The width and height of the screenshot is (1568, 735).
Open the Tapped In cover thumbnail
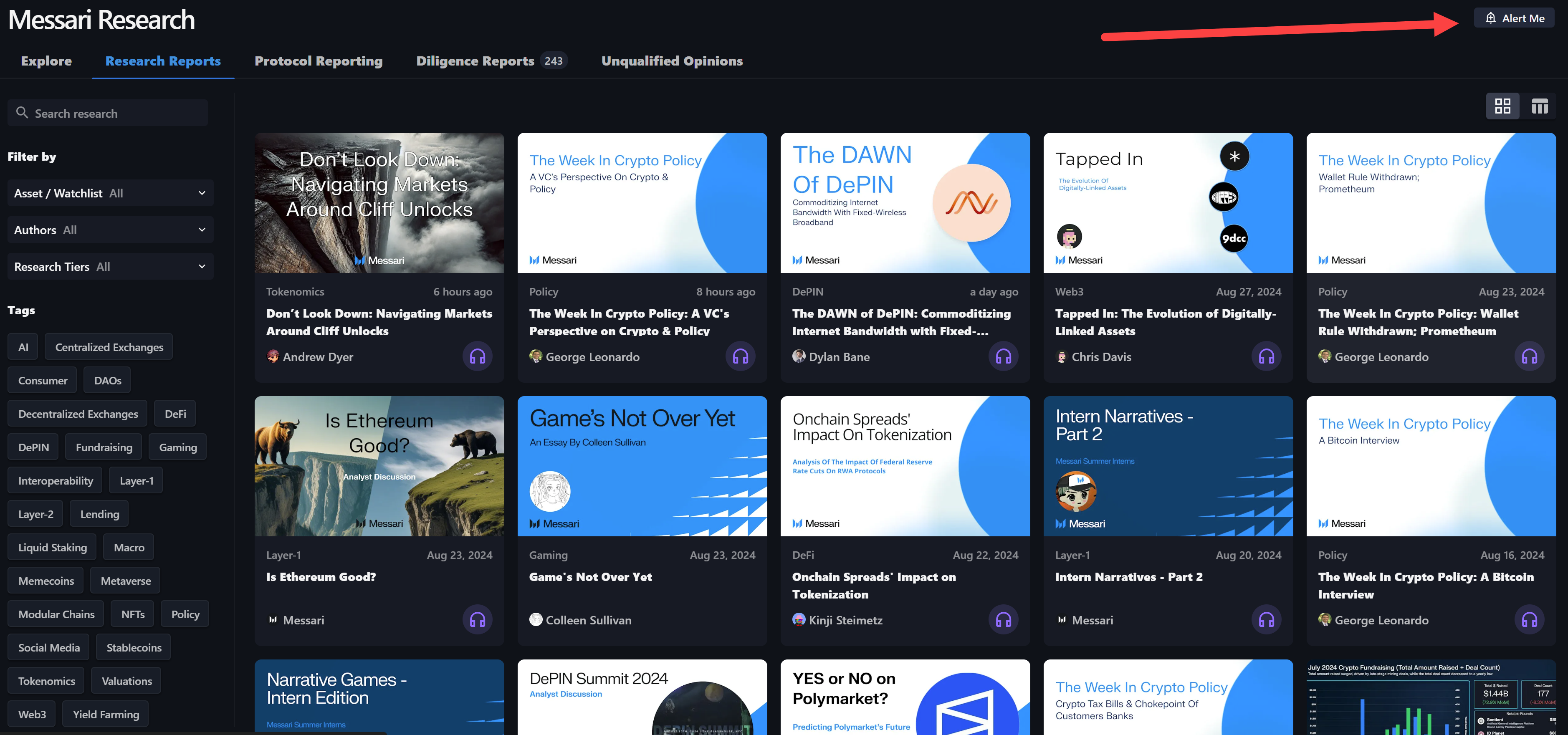(1168, 202)
